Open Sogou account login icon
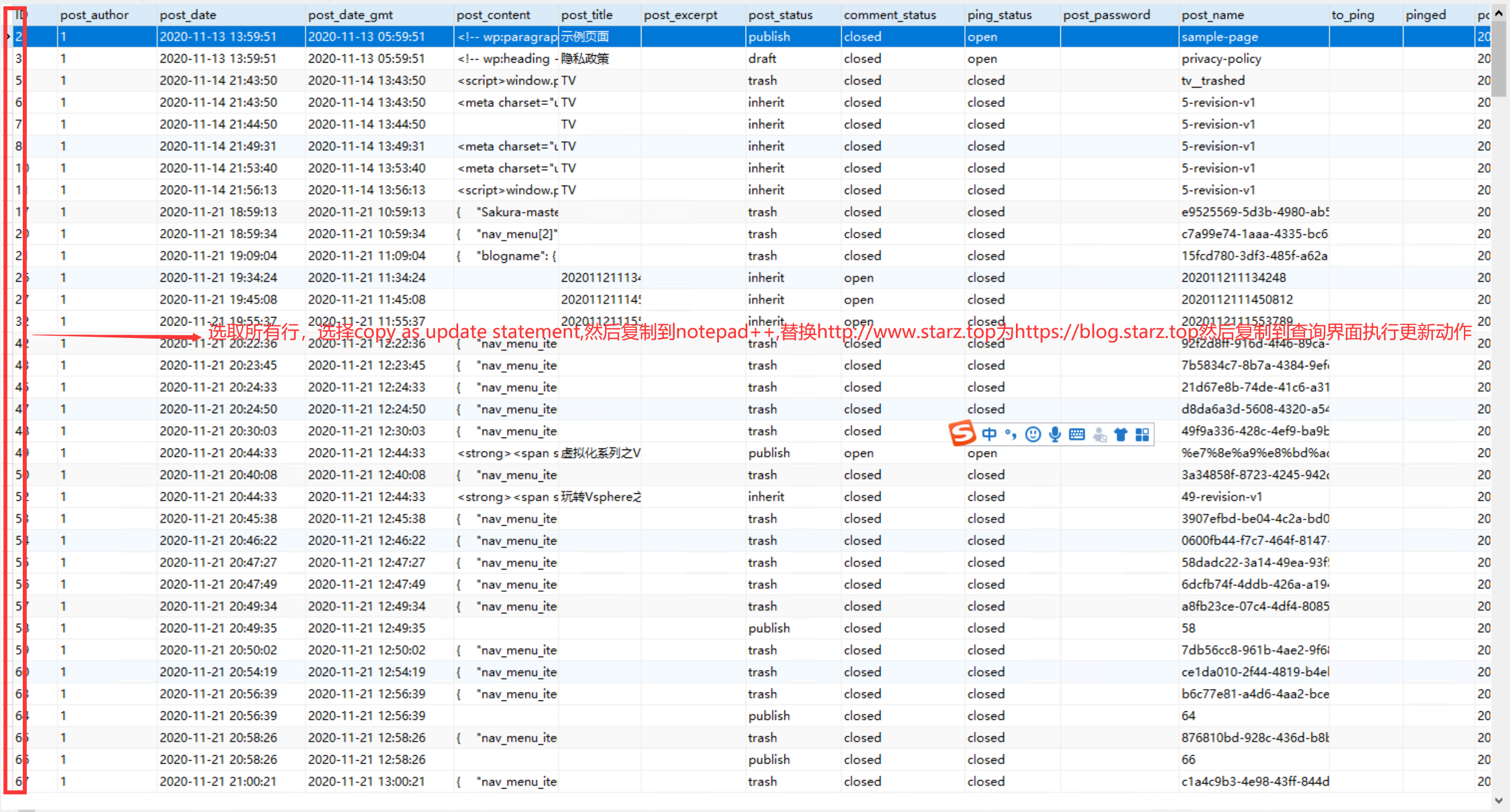This screenshot has height=812, width=1510. click(1100, 434)
